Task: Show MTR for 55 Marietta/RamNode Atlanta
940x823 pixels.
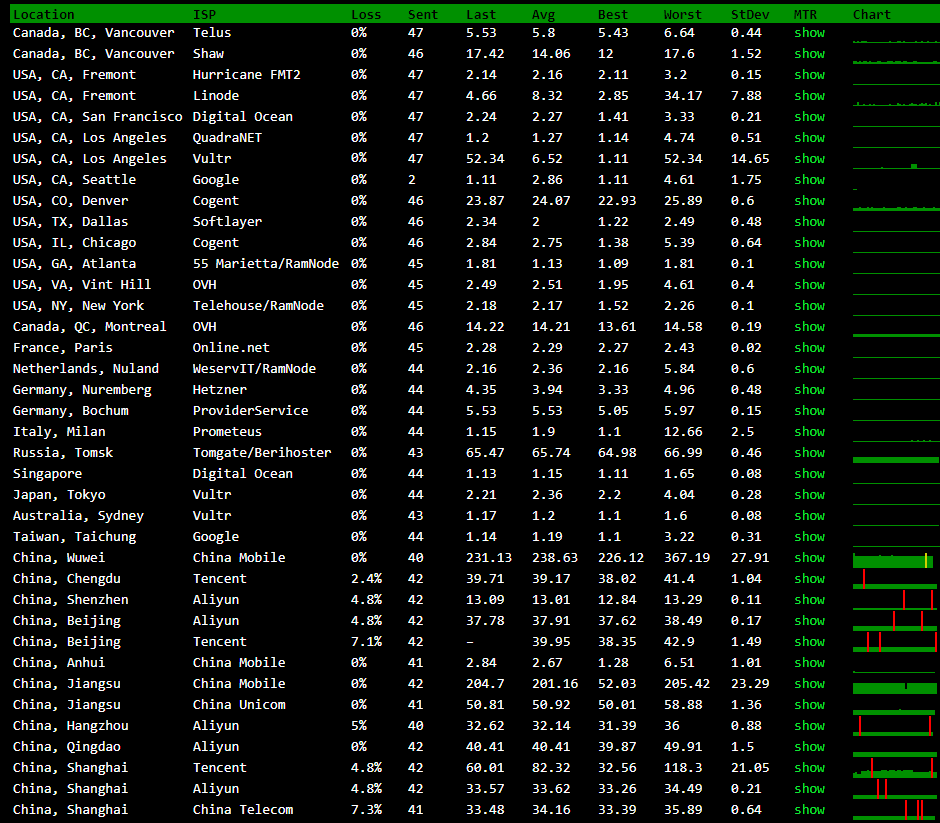Action: (809, 264)
